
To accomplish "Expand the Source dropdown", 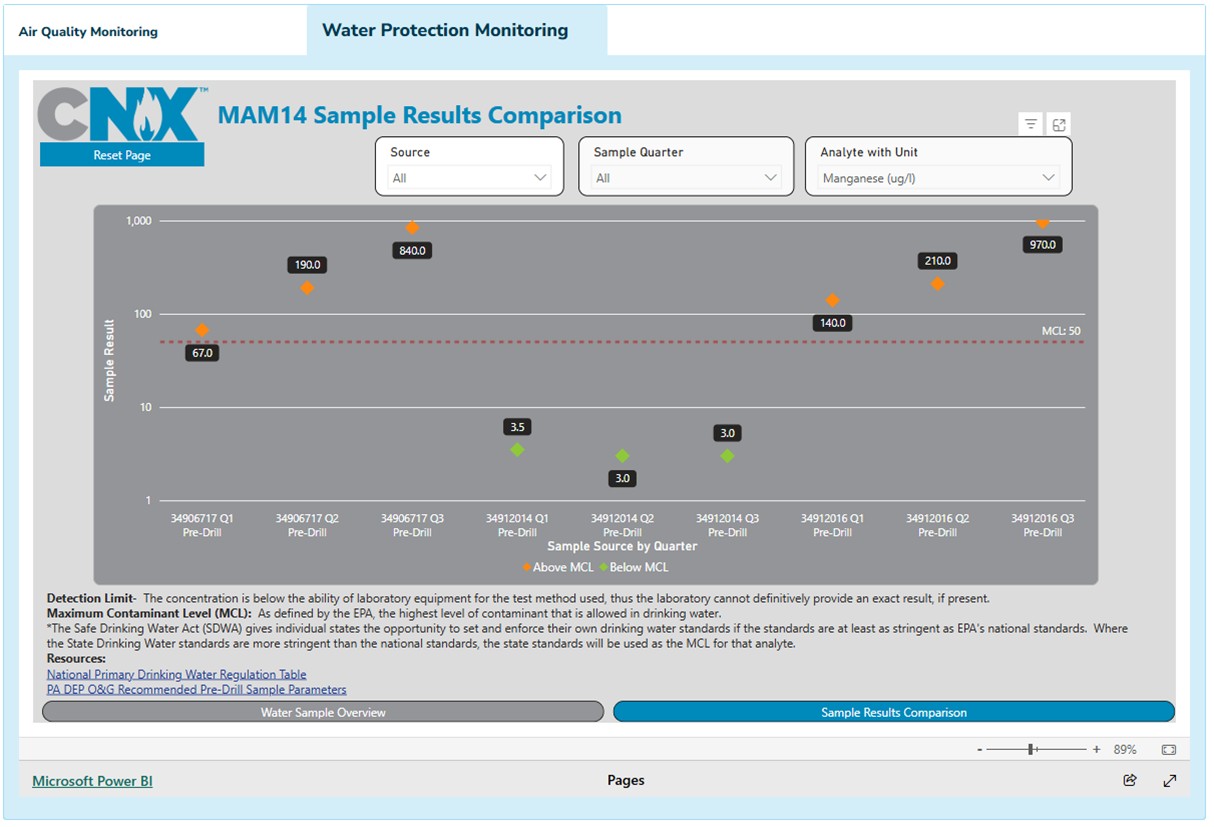I will tap(469, 178).
